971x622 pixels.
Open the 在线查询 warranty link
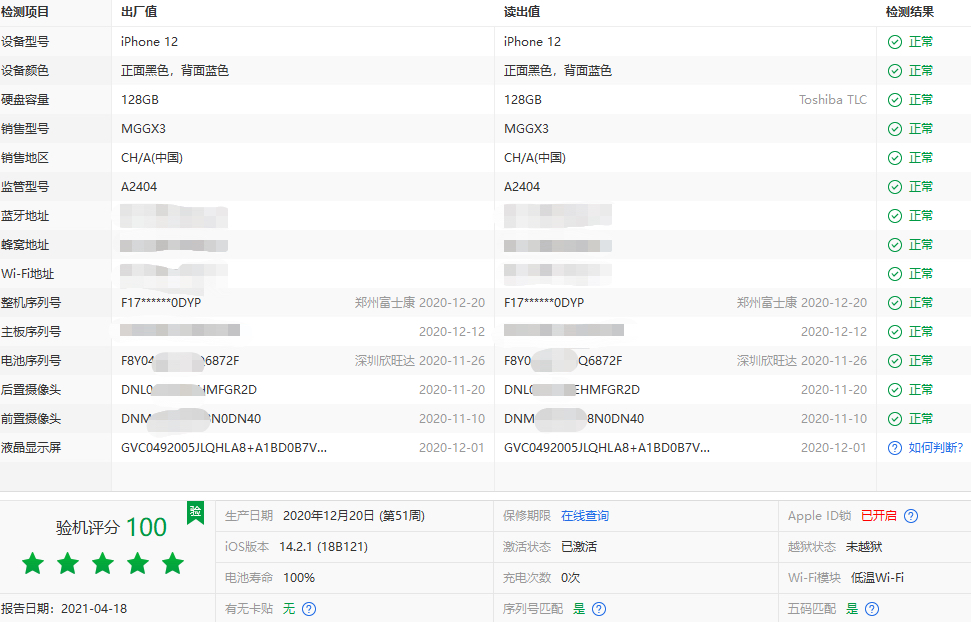585,516
